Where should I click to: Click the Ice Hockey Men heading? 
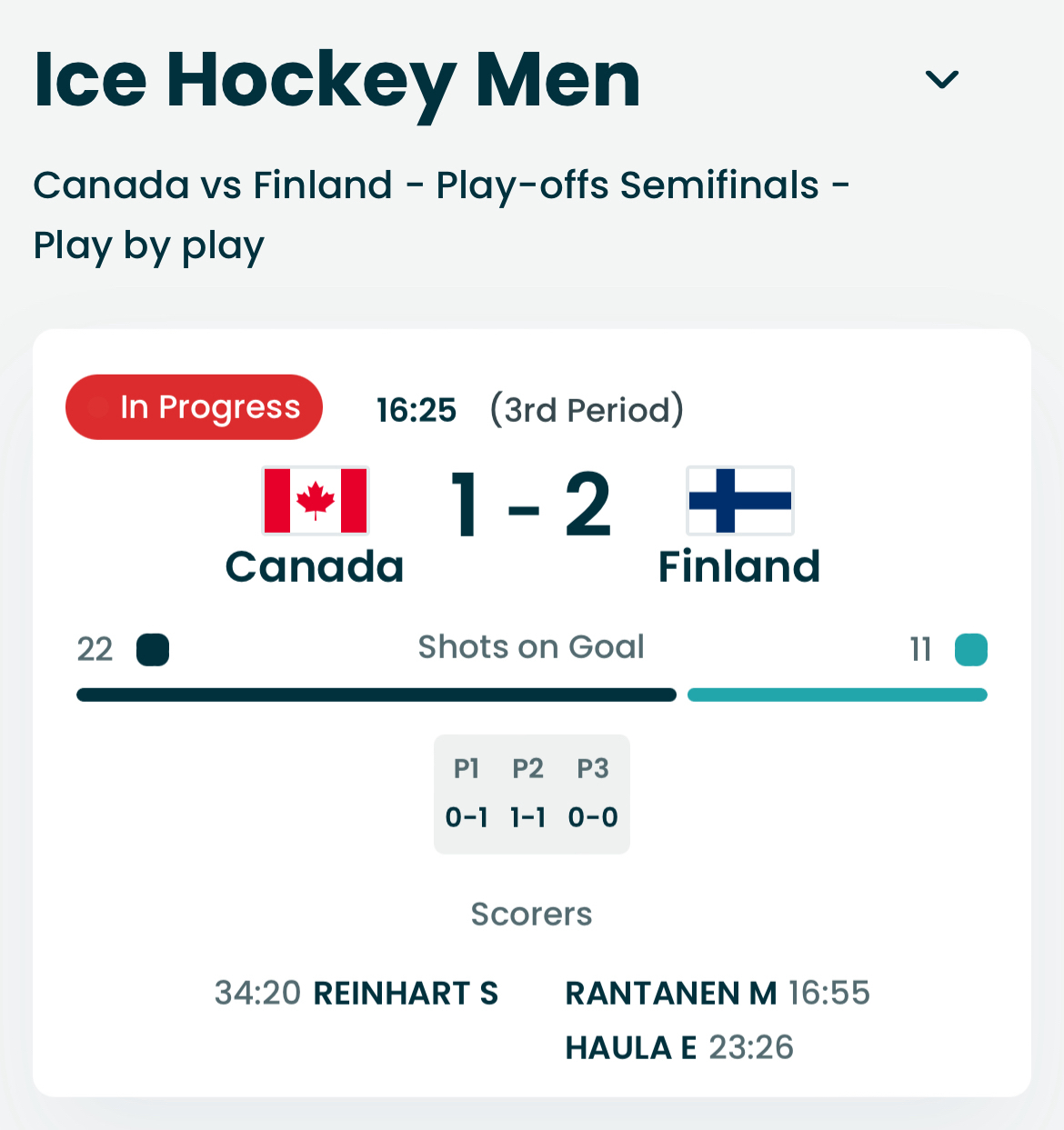coord(337,81)
